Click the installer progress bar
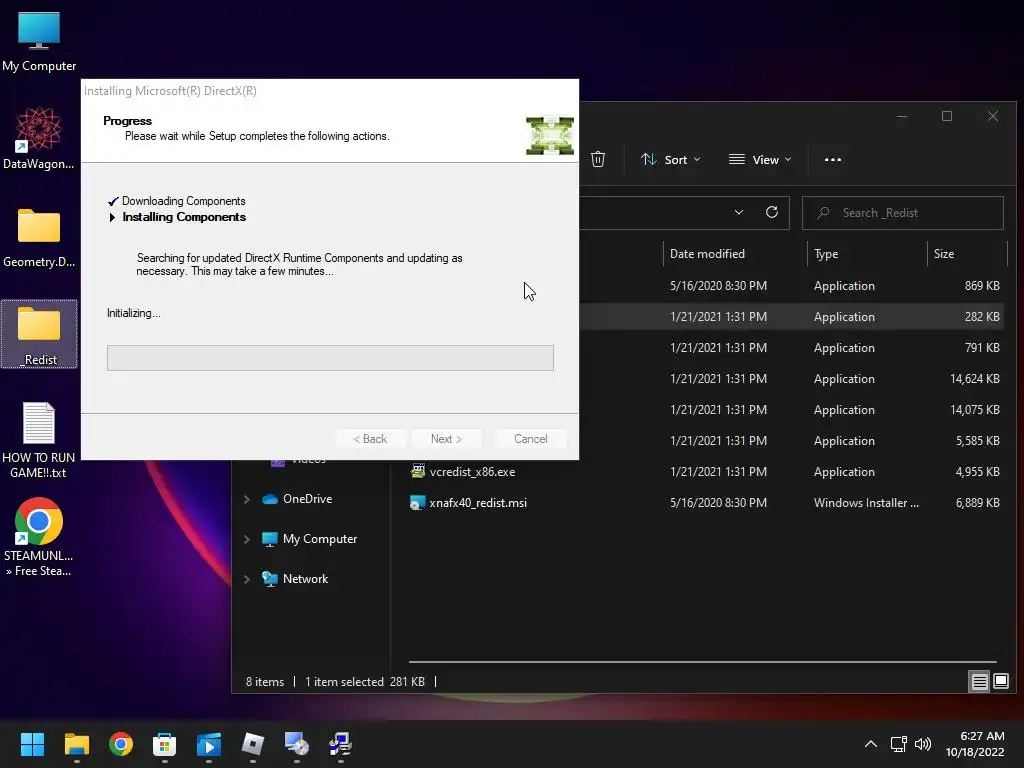Image resolution: width=1024 pixels, height=768 pixels. tap(330, 358)
